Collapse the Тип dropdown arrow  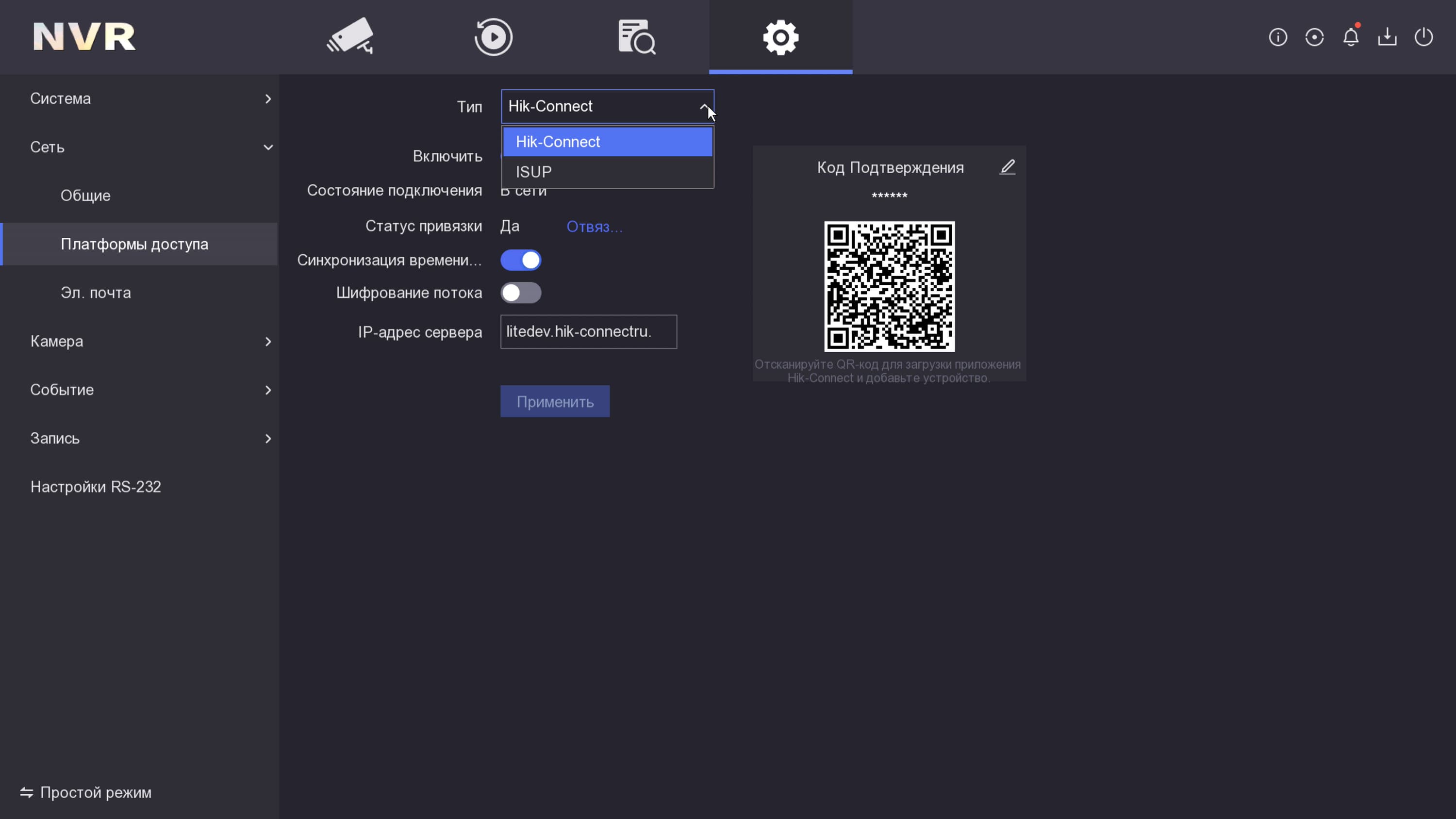click(x=703, y=106)
